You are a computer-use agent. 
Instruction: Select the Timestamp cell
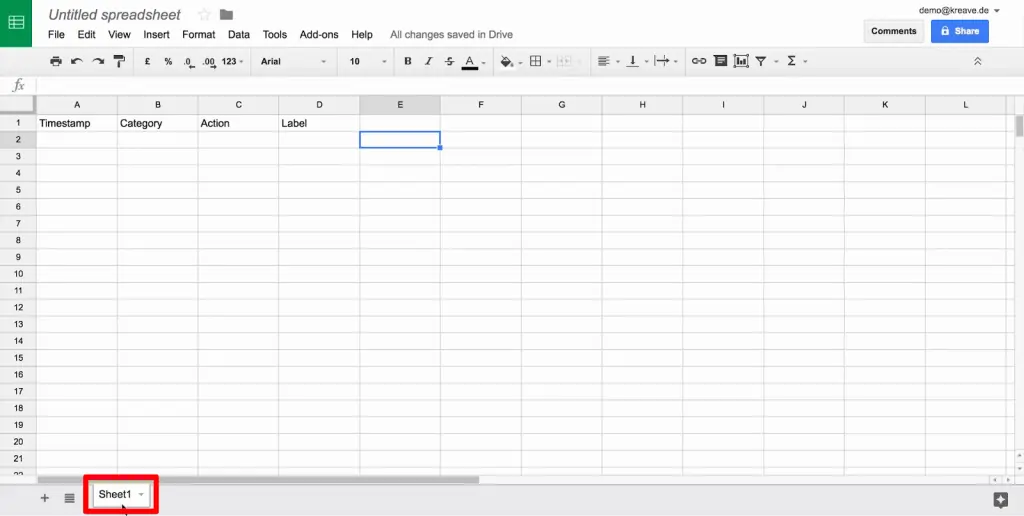[x=77, y=123]
